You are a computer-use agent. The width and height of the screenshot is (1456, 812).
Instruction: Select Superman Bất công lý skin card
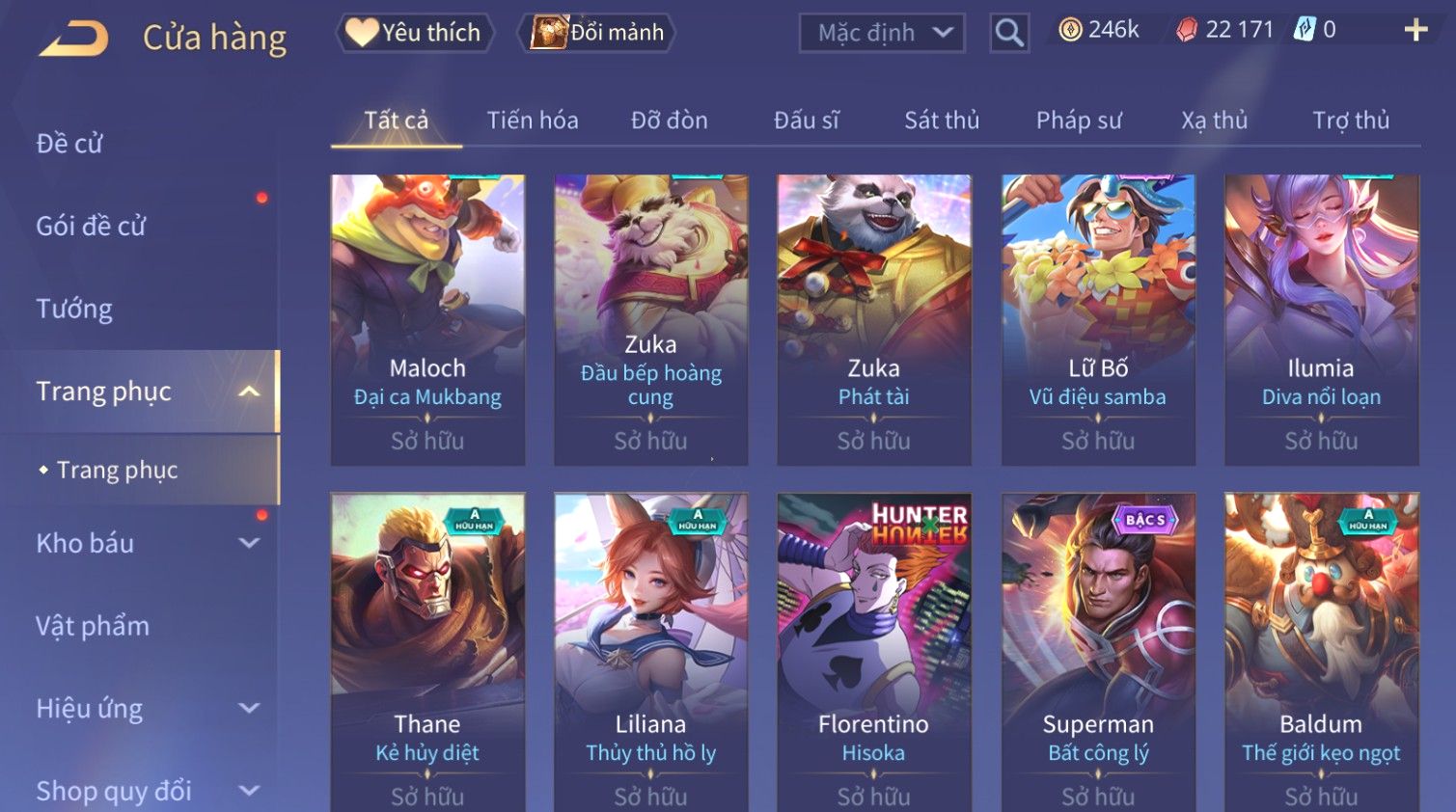[x=1098, y=652]
